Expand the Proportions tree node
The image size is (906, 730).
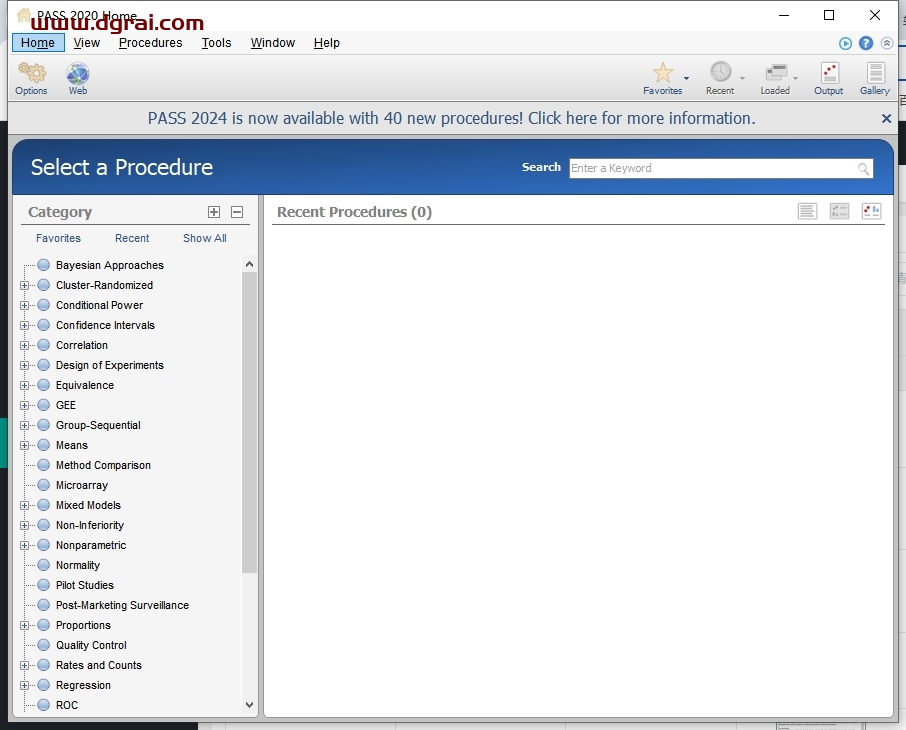pyautogui.click(x=24, y=625)
